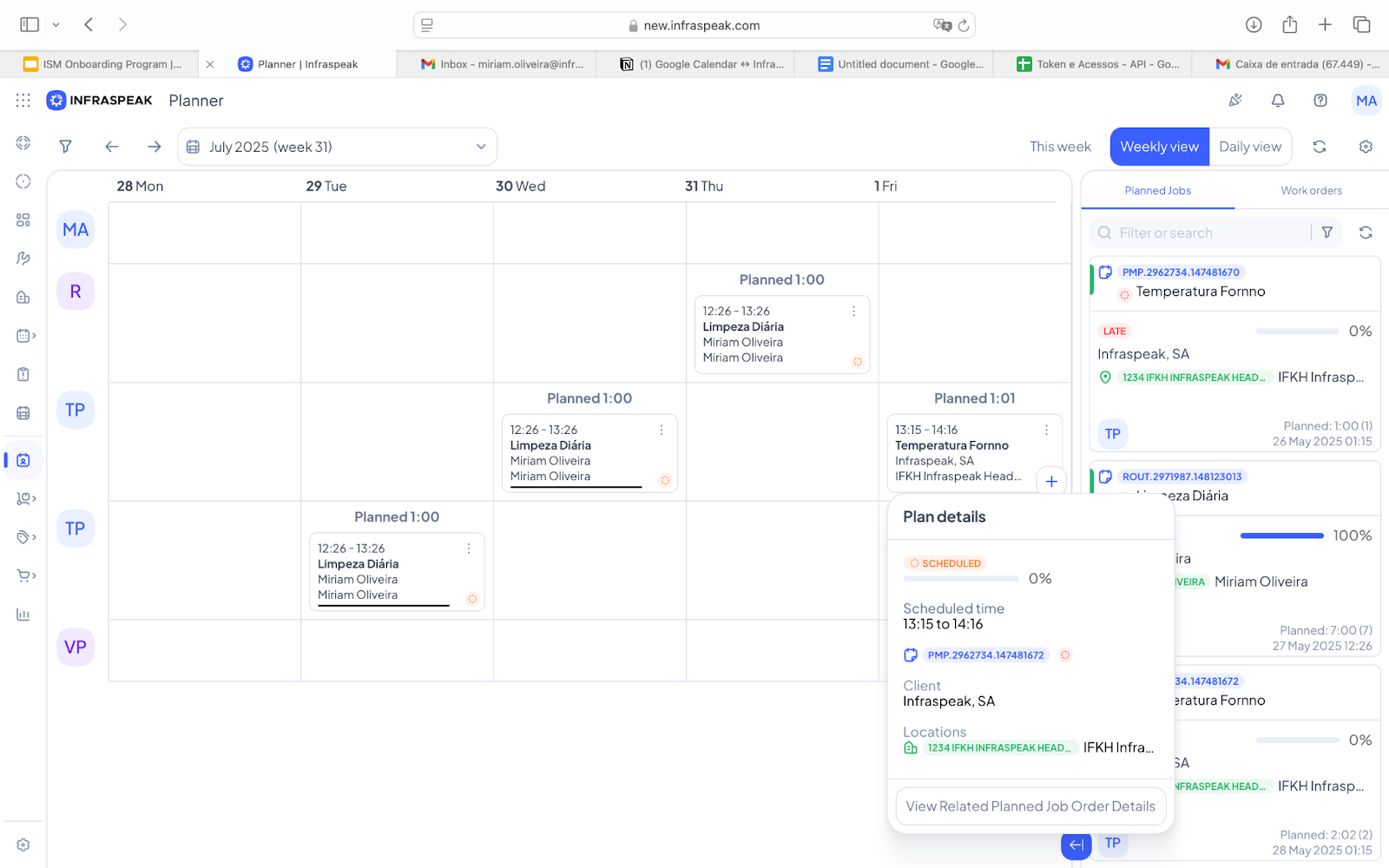Image resolution: width=1389 pixels, height=868 pixels.
Task: Open ROUT.2971987.148123013 job reference
Action: tap(1182, 477)
